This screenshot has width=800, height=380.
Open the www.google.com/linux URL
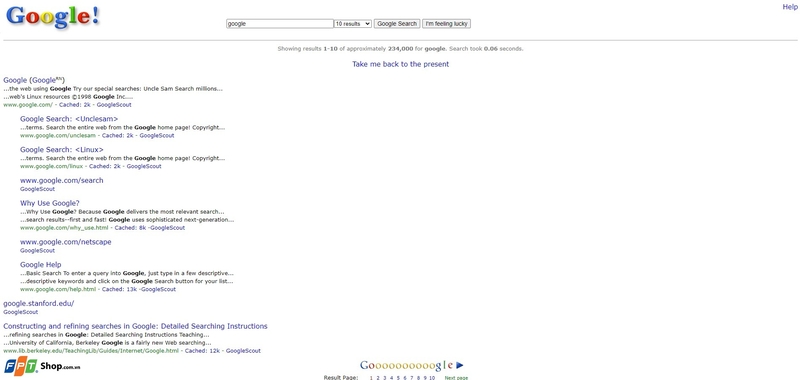tap(51, 166)
